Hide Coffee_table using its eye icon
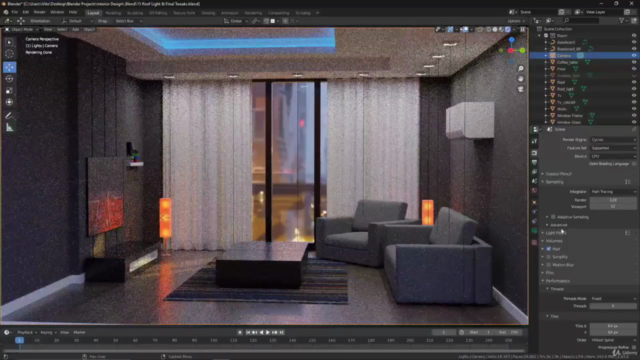The width and height of the screenshot is (640, 360). [634, 62]
